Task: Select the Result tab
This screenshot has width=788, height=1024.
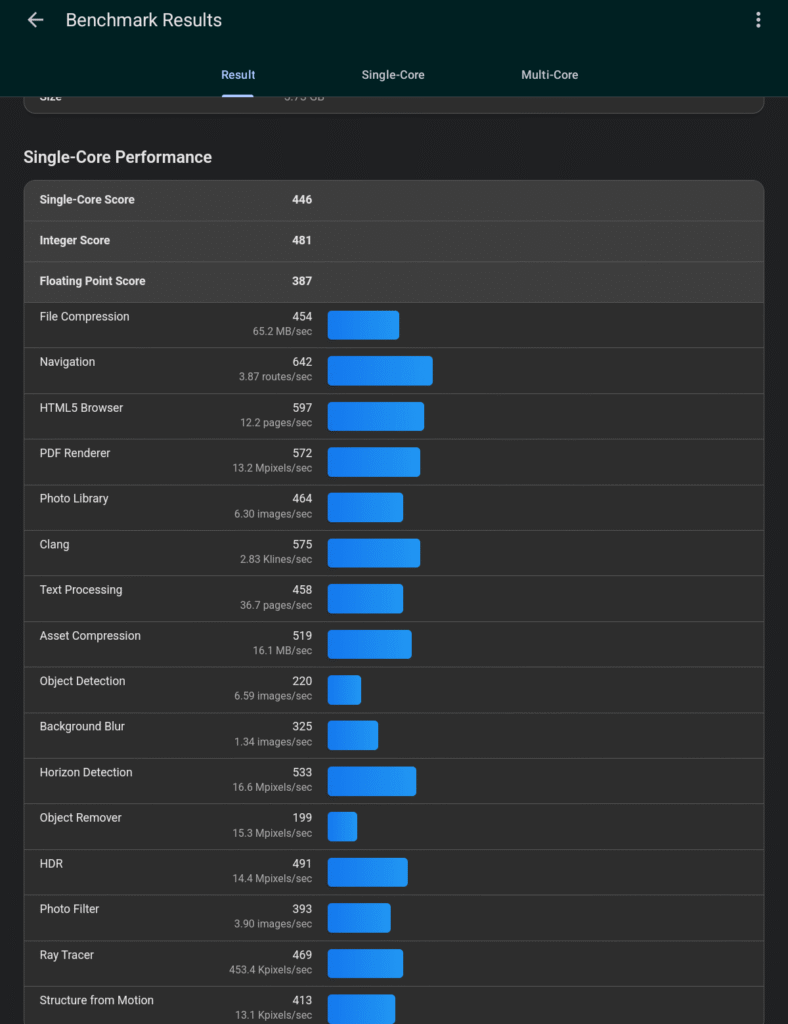Action: [238, 75]
